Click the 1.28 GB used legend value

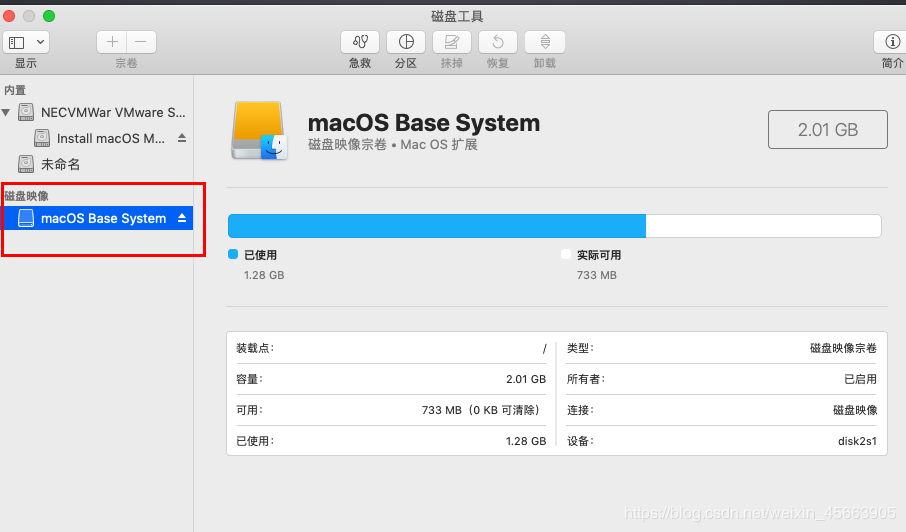263,275
